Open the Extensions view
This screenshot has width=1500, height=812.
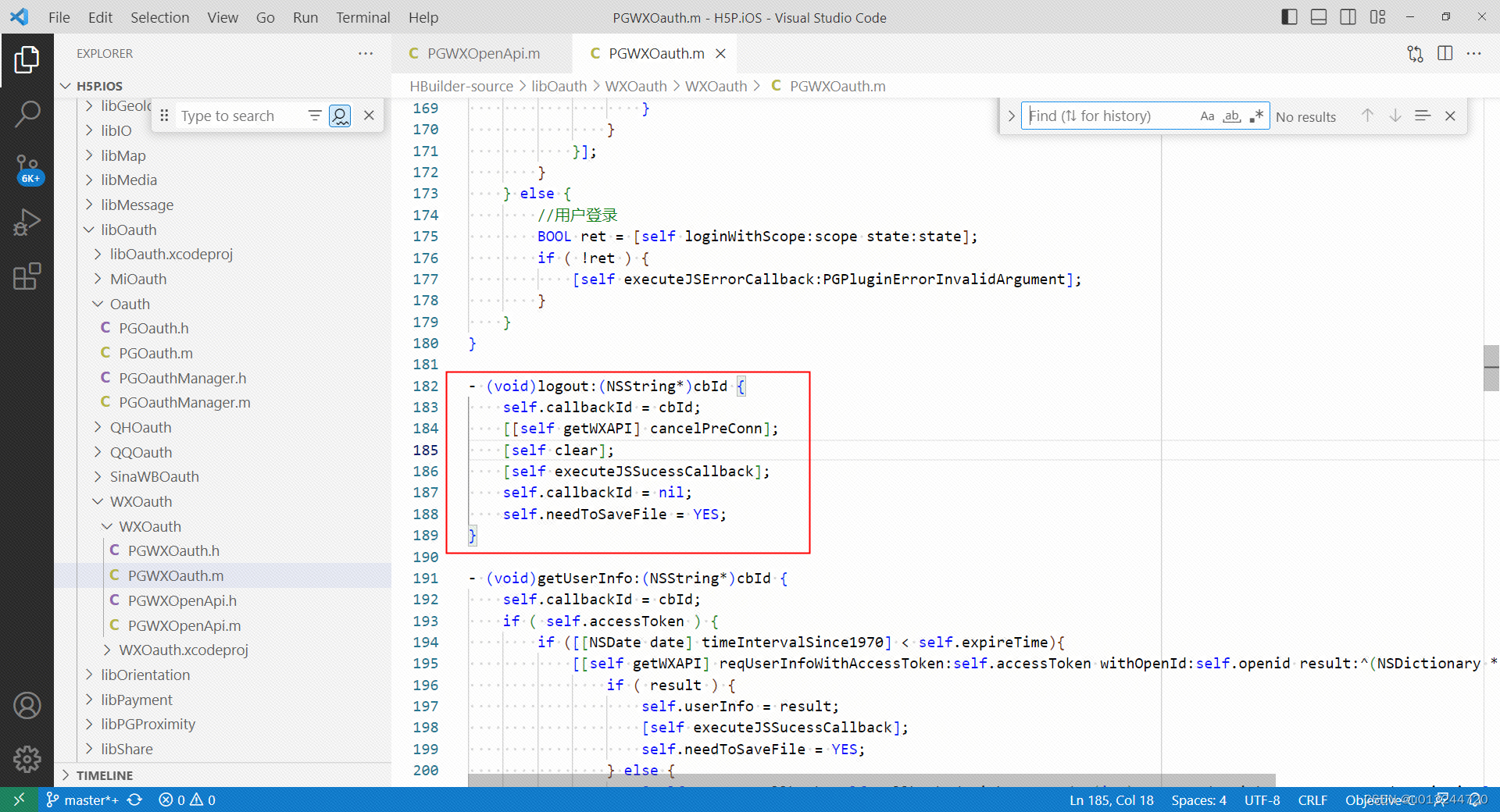click(x=27, y=276)
